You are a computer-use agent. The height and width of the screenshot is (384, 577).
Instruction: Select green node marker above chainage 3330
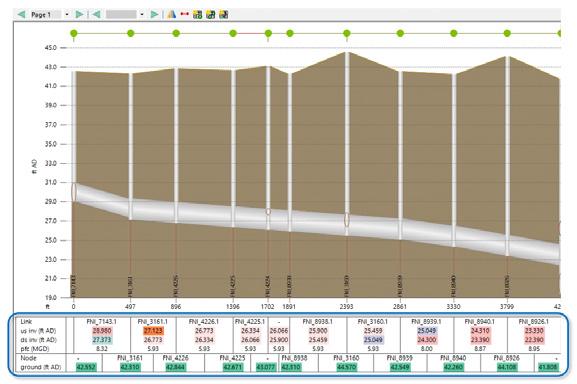coord(453,33)
